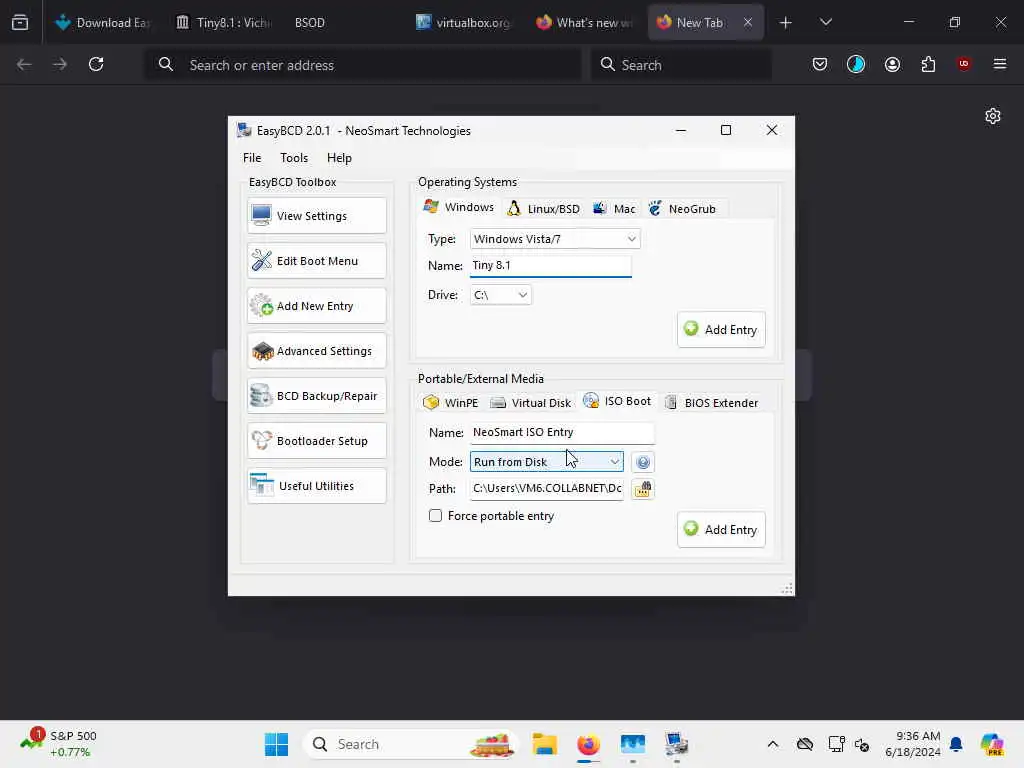Viewport: 1024px width, 768px height.
Task: Open Save to Pocket icon
Action: (x=820, y=64)
